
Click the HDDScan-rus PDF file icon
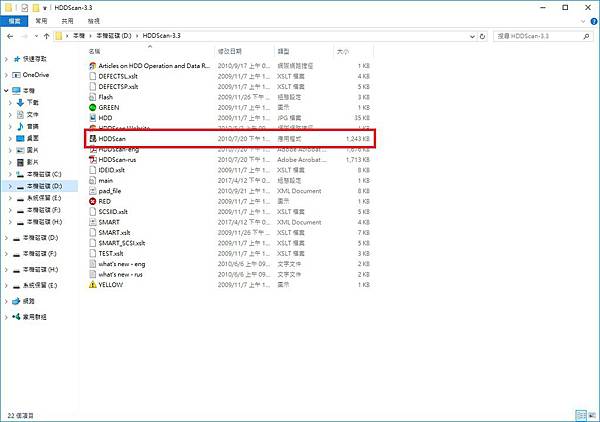click(x=92, y=160)
